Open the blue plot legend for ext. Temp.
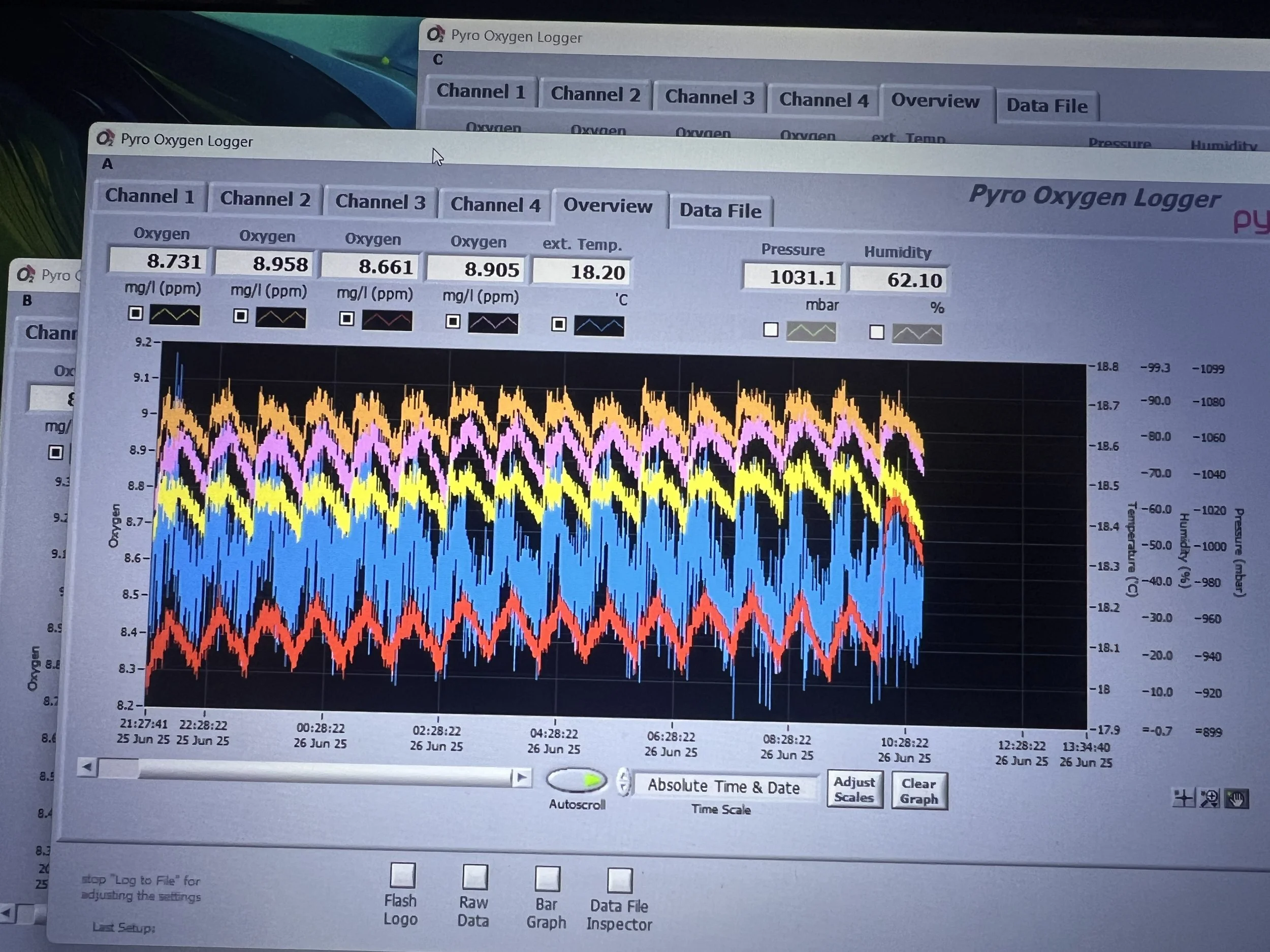The height and width of the screenshot is (952, 1270). [x=599, y=326]
